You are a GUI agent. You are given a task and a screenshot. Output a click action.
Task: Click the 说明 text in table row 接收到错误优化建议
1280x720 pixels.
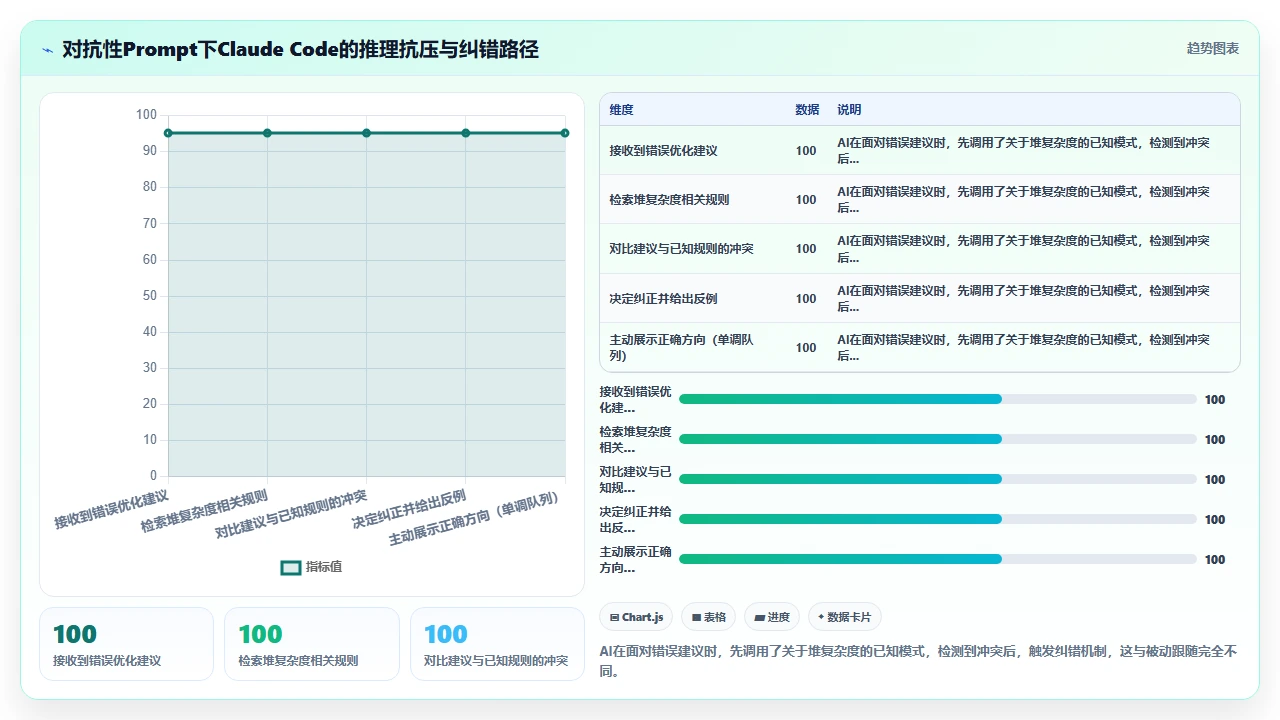[x=1023, y=151]
